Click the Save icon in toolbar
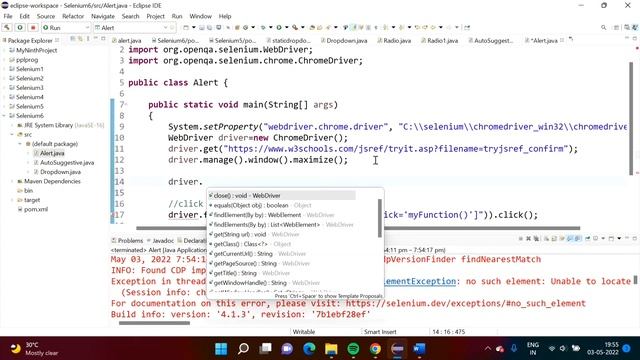The image size is (640, 360). [202, 28]
